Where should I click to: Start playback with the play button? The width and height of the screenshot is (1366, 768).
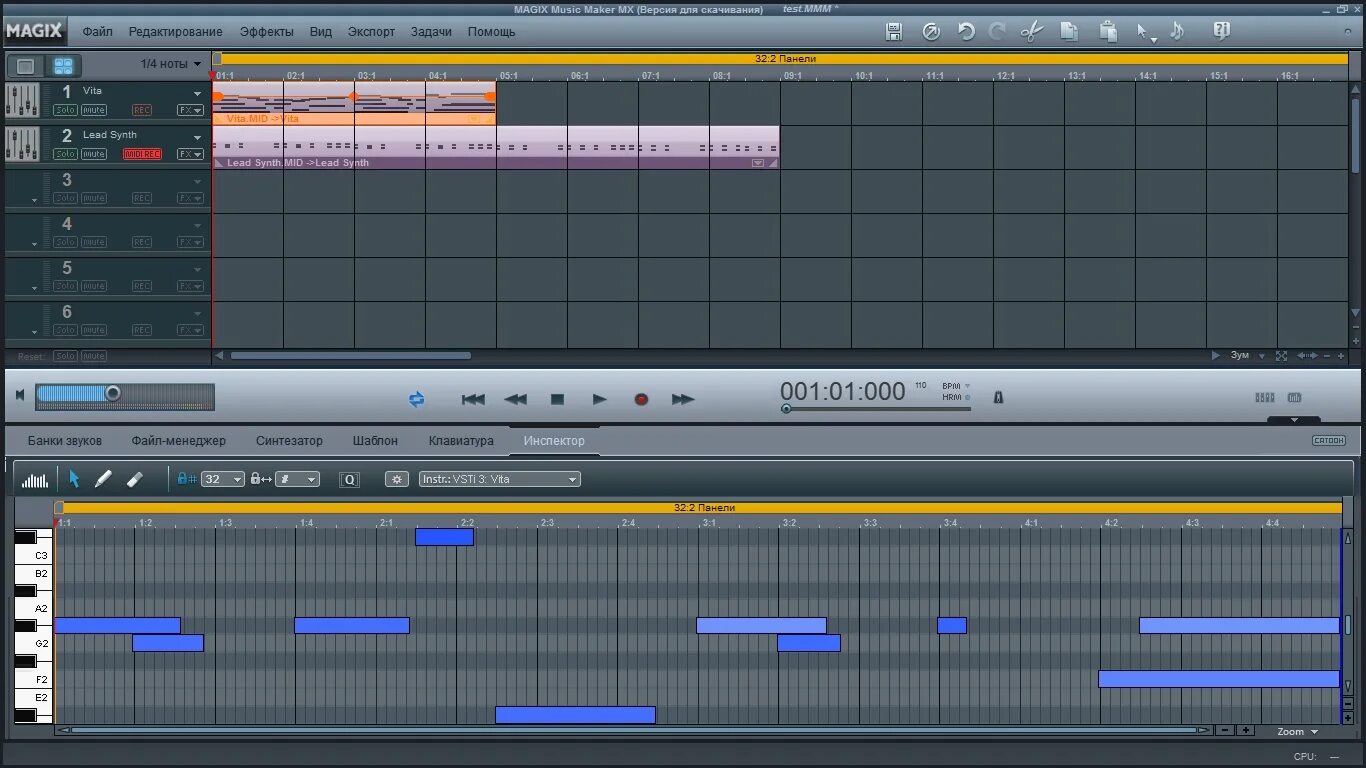(599, 399)
